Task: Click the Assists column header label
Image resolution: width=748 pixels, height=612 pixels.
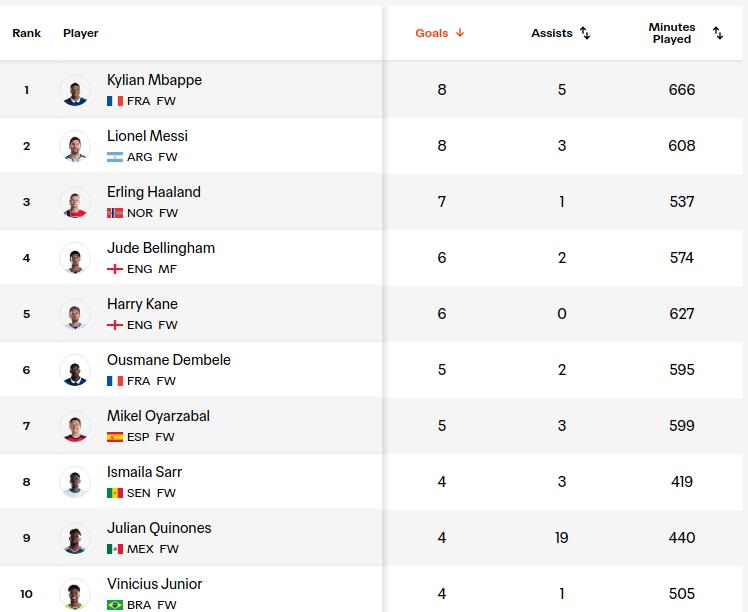Action: point(552,33)
